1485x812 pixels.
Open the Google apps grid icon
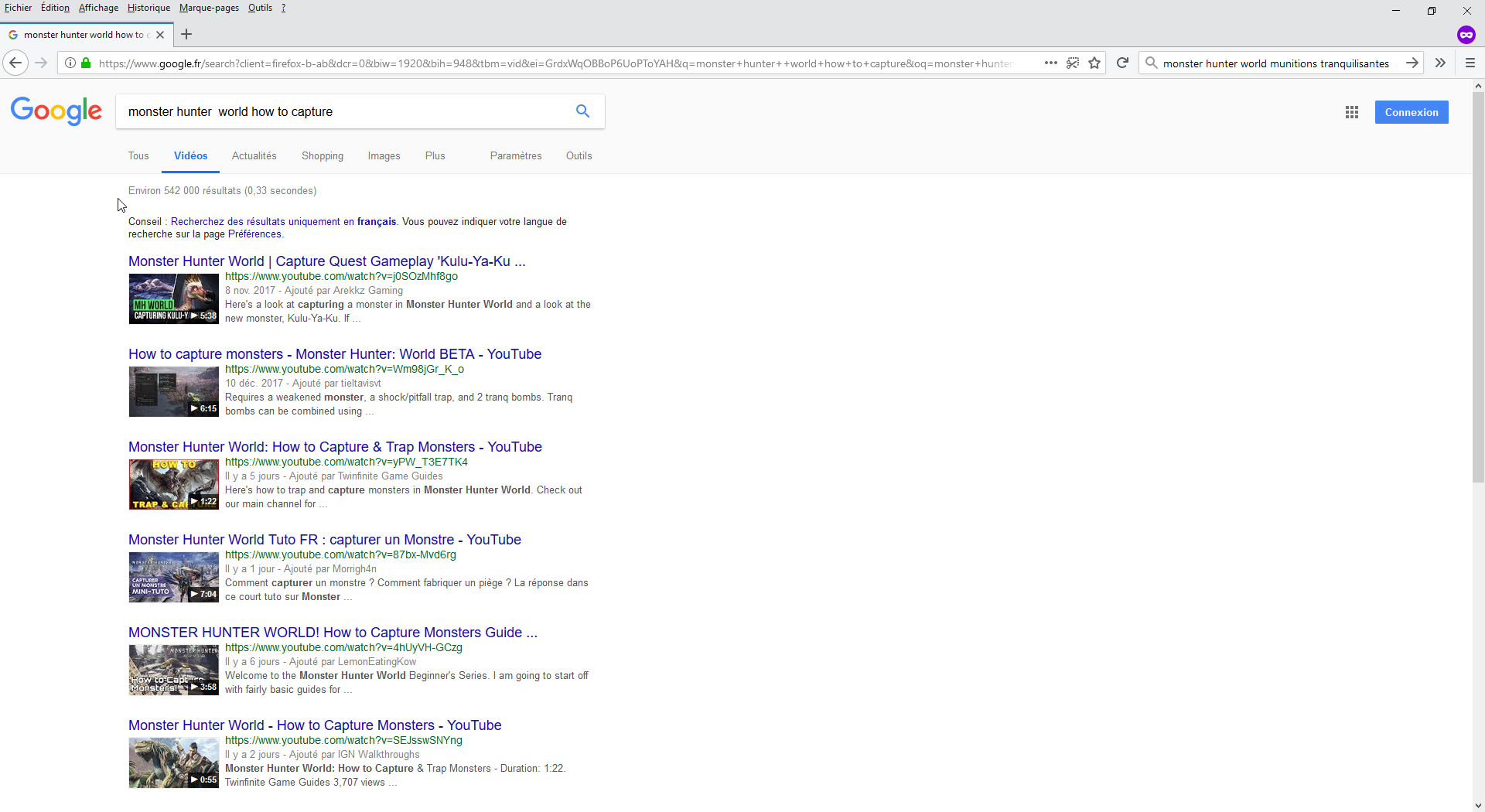pos(1352,112)
